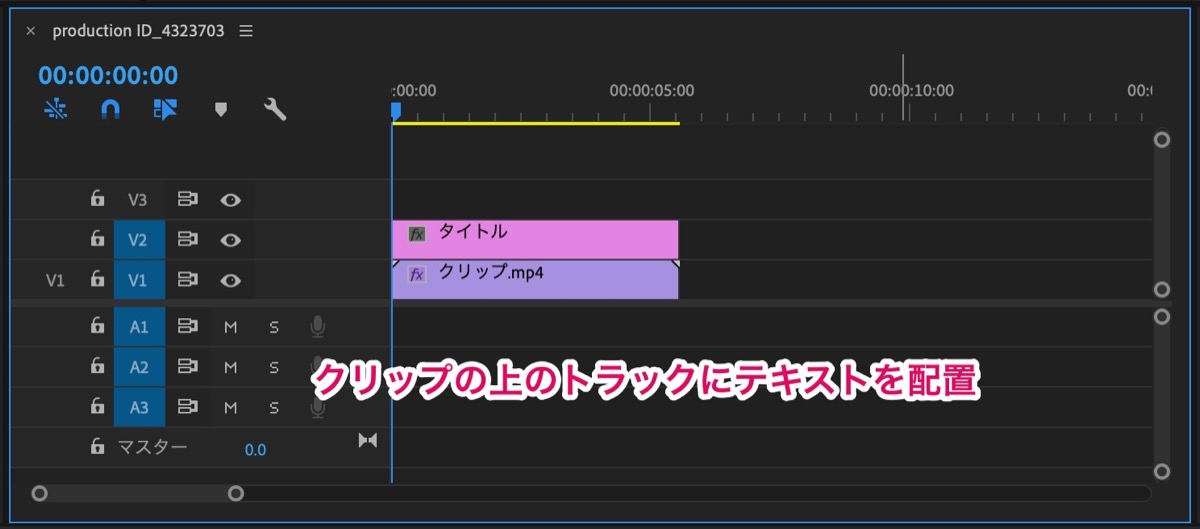
Task: Click V1 source patching indicator
Action: (56, 281)
